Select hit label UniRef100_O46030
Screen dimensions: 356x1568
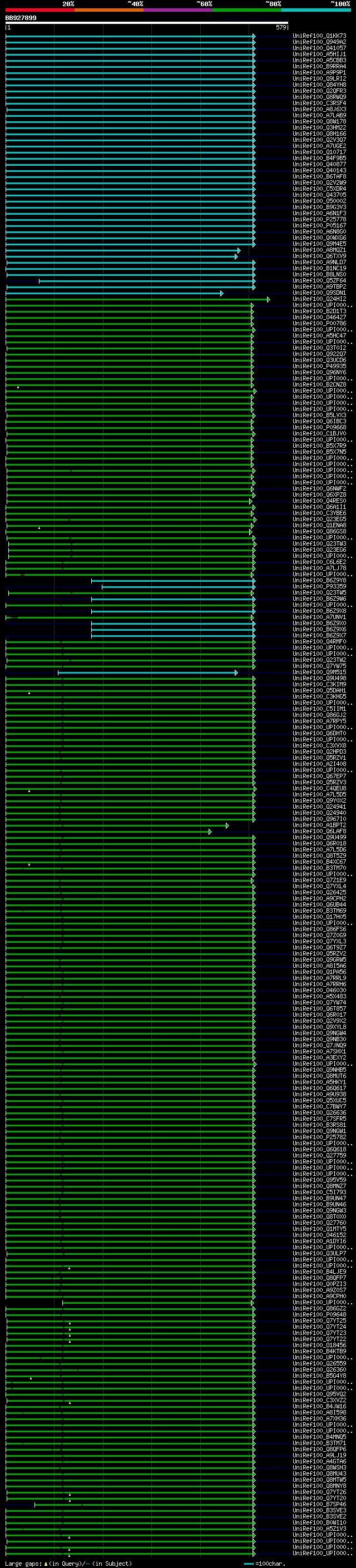click(319, 990)
